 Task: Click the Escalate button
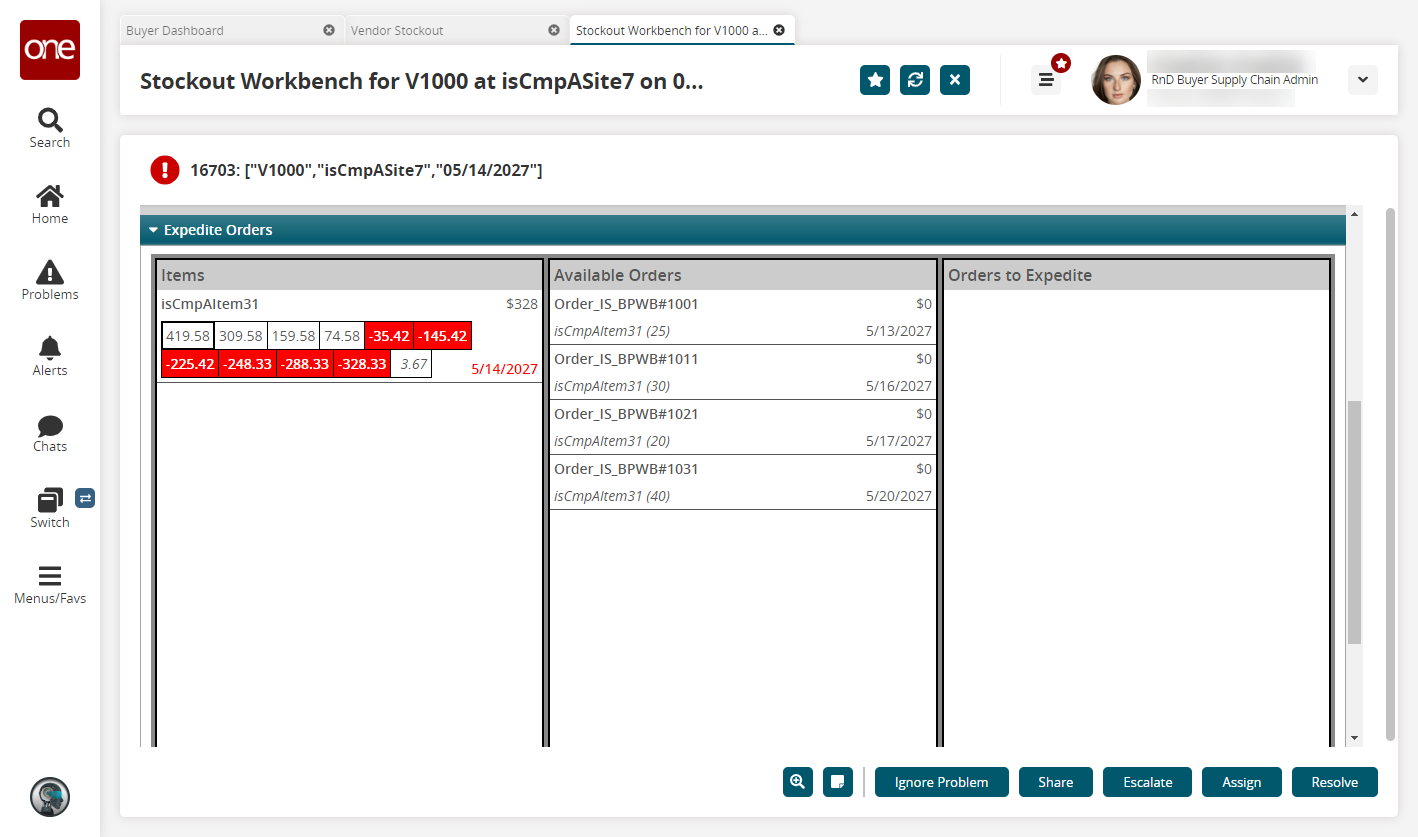(x=1148, y=782)
